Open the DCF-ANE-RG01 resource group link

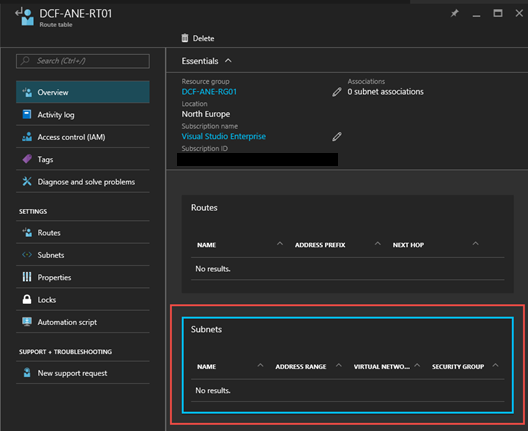[209, 92]
